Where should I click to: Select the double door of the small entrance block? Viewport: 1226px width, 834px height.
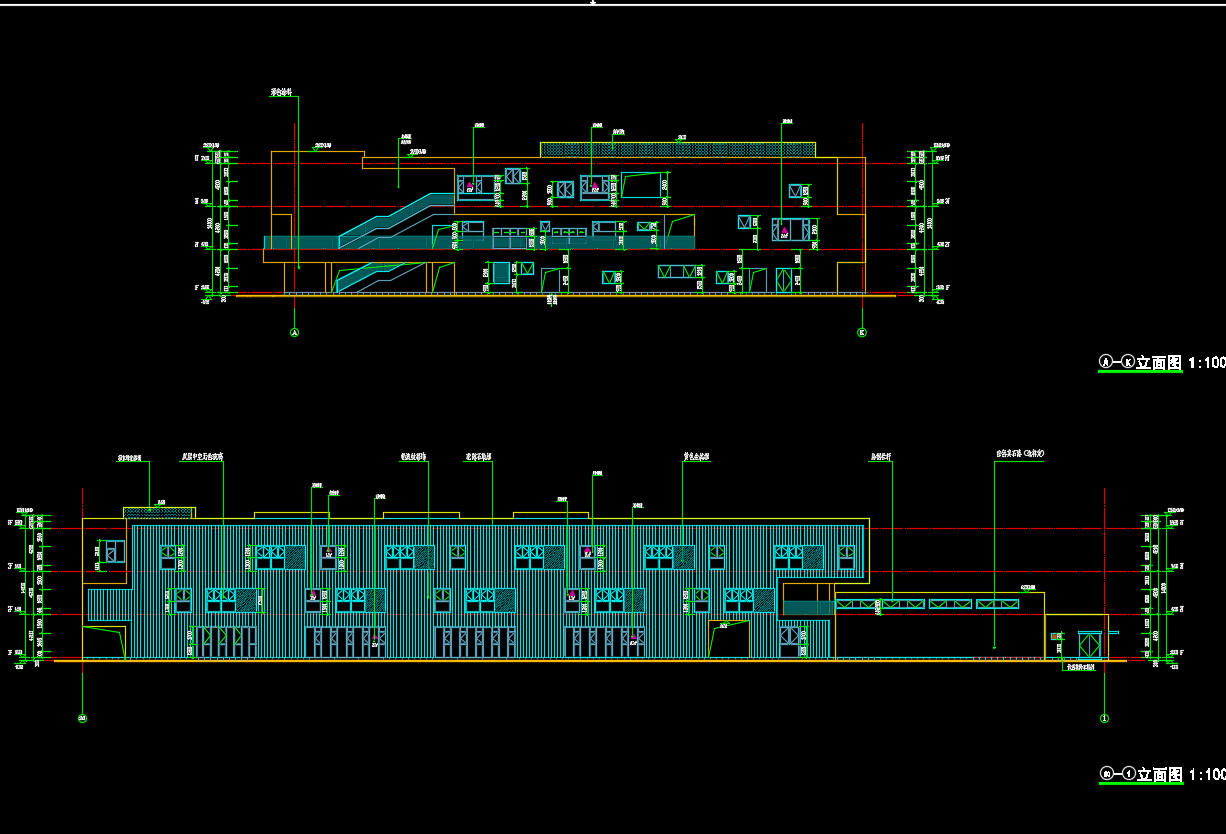coord(1088,645)
